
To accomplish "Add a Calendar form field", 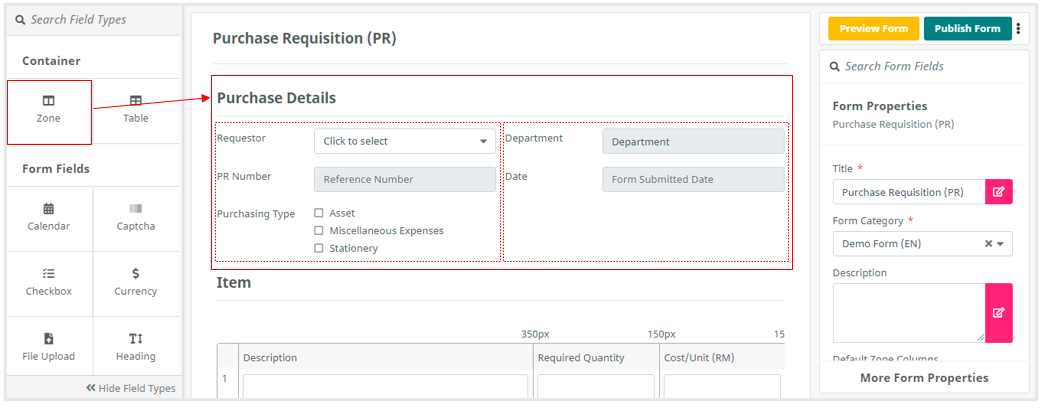I will coord(49,218).
